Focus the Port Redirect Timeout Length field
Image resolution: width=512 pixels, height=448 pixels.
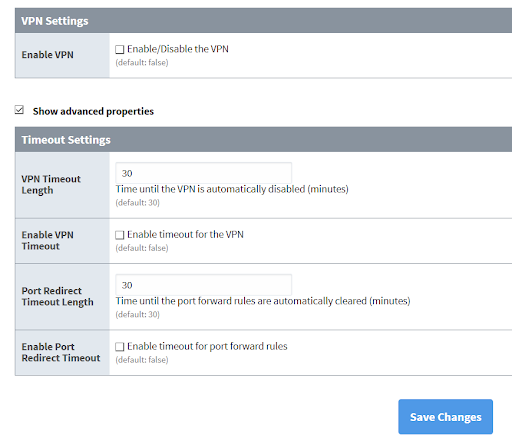tap(204, 285)
